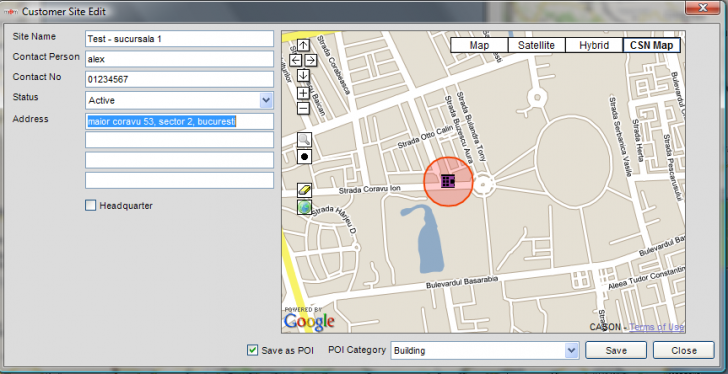Click the third Address line field

tap(179, 160)
